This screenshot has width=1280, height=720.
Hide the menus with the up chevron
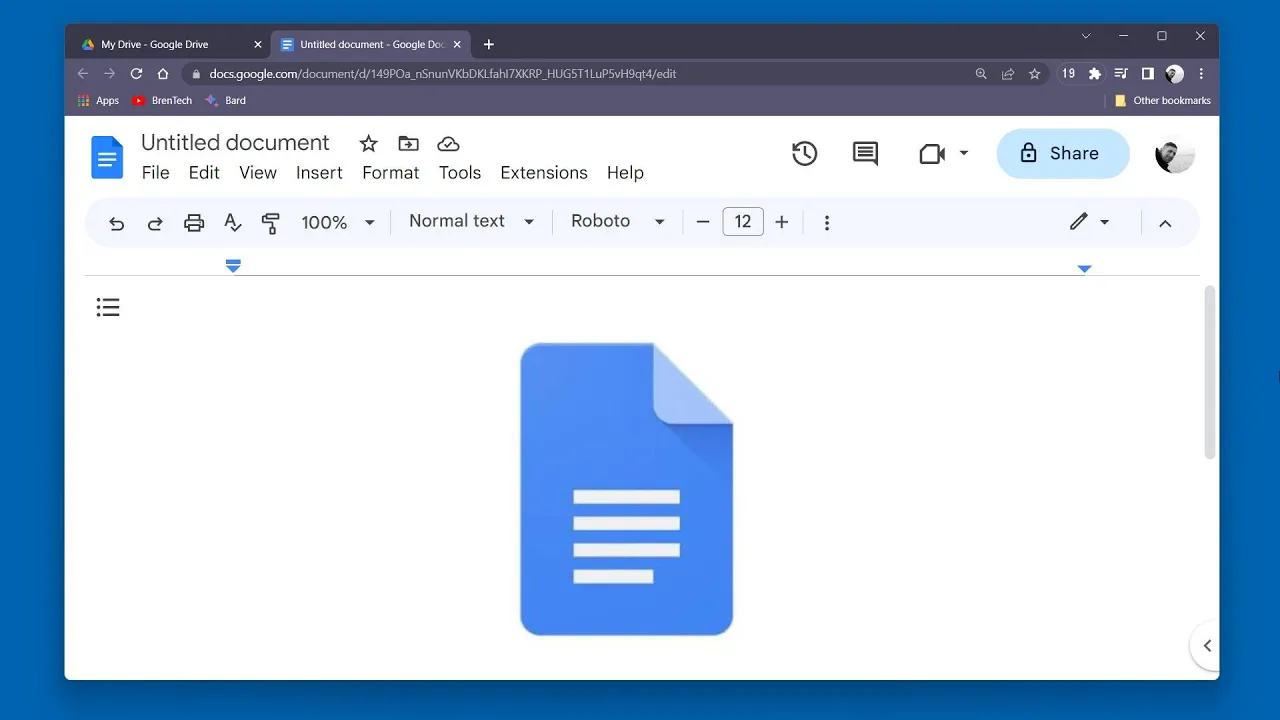[1165, 223]
